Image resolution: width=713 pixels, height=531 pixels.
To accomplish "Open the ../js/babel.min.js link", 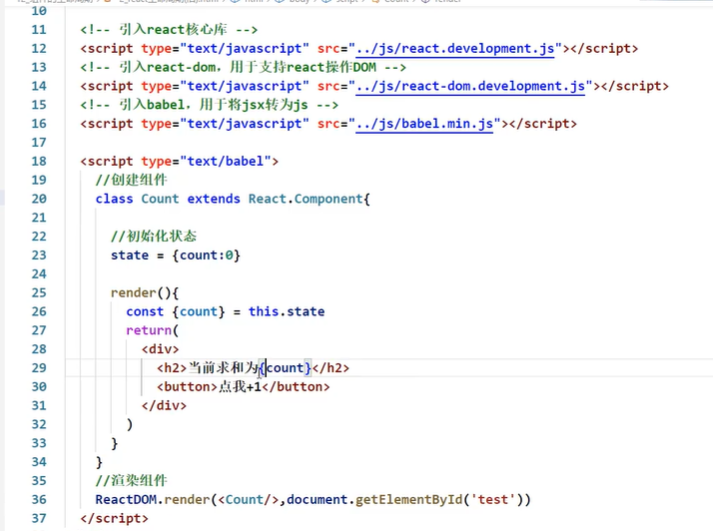I will click(x=425, y=124).
